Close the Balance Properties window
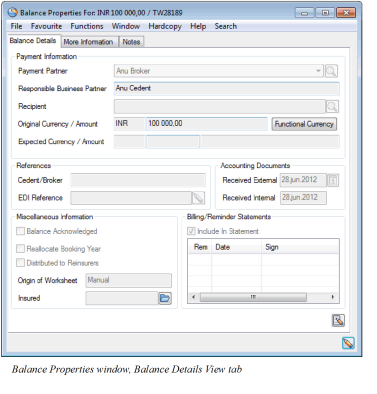Image resolution: width=377 pixels, height=394 pixels. [346, 13]
